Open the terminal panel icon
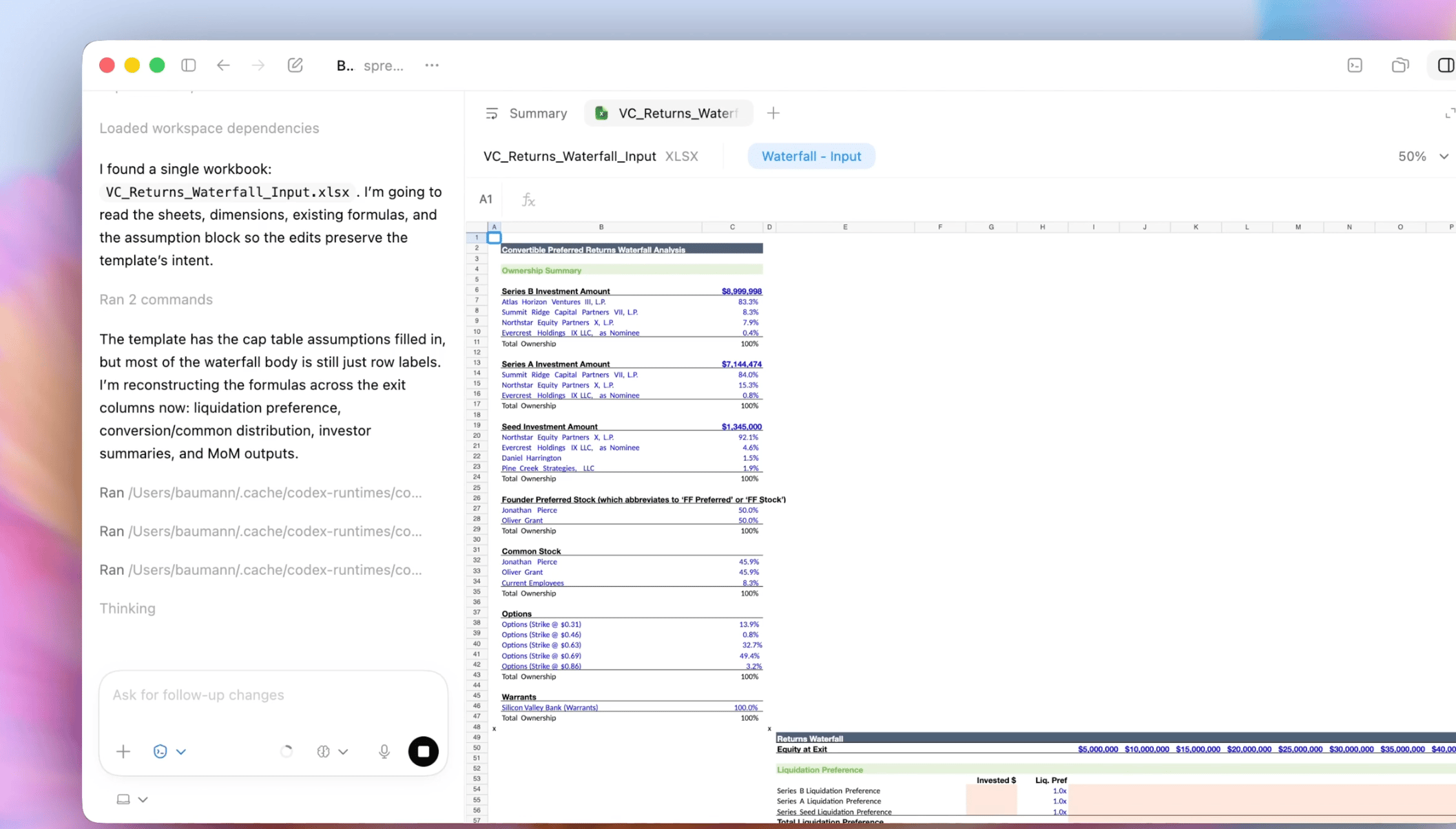 pos(1355,65)
